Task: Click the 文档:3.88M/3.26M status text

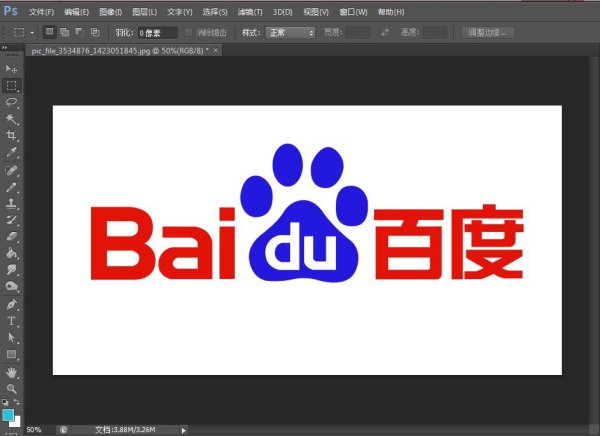Action: (125, 430)
